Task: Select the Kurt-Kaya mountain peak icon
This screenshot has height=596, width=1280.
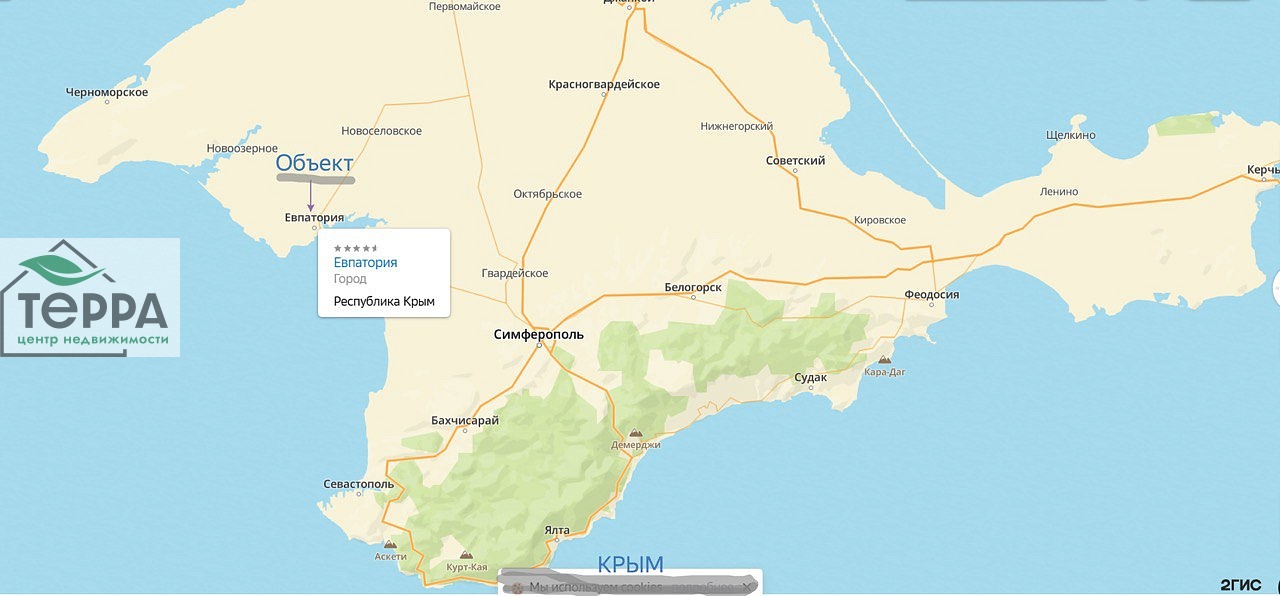Action: coord(465,554)
